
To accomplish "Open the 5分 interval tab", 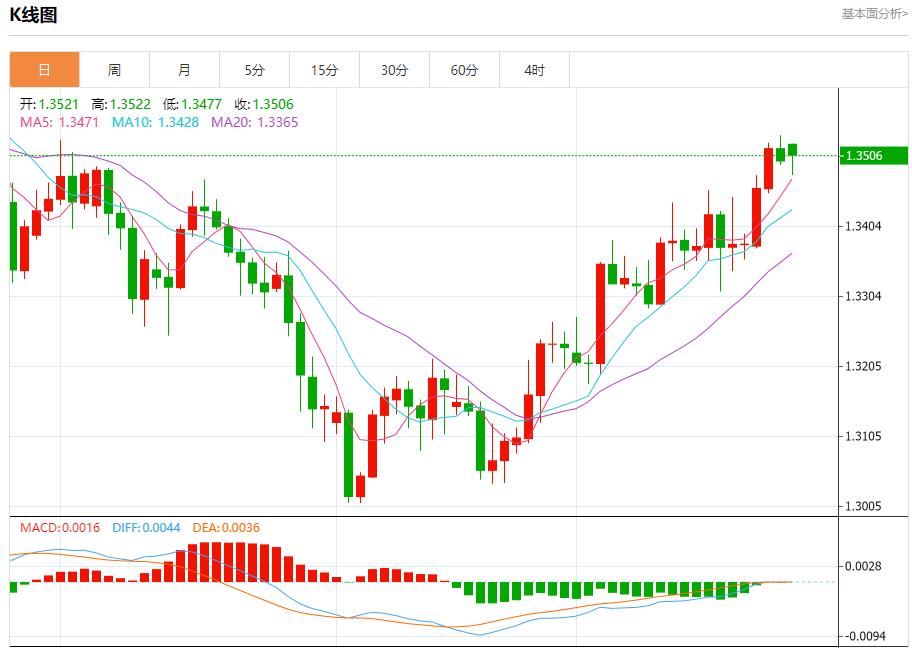I will 254,70.
